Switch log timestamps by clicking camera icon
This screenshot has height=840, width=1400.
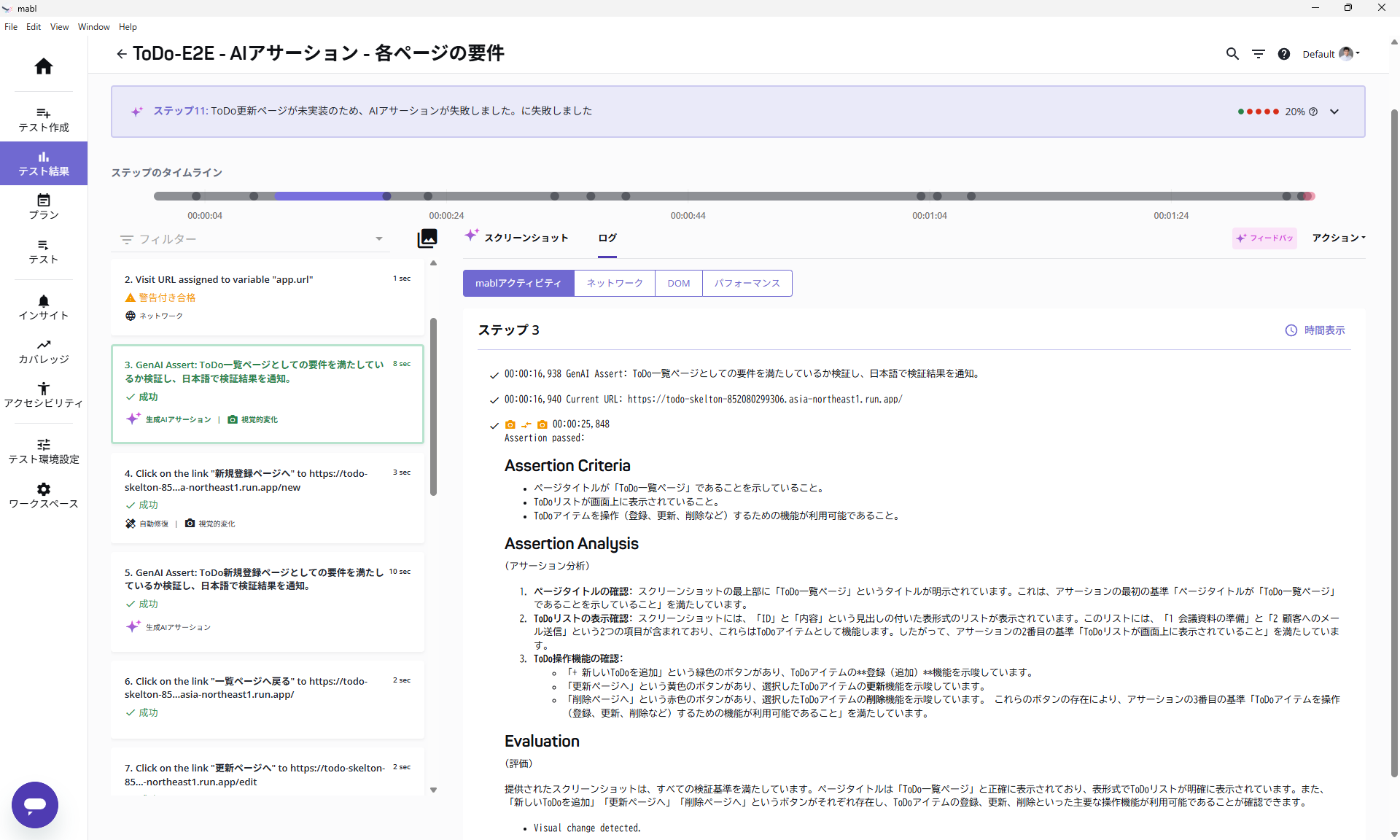(510, 424)
